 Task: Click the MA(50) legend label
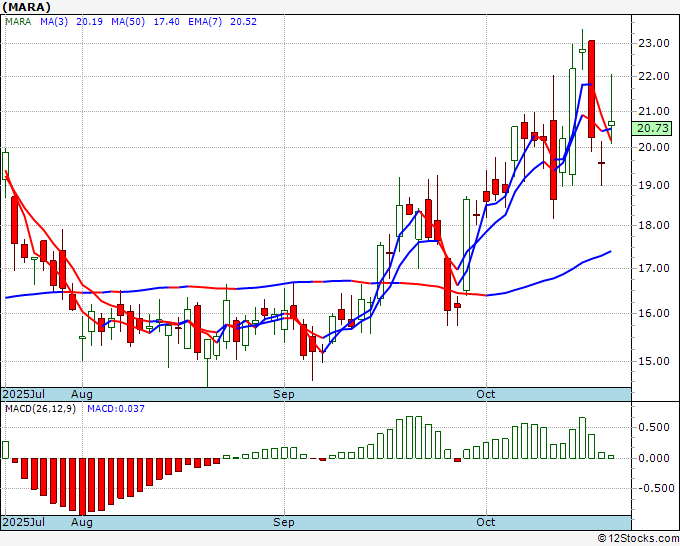[128, 22]
